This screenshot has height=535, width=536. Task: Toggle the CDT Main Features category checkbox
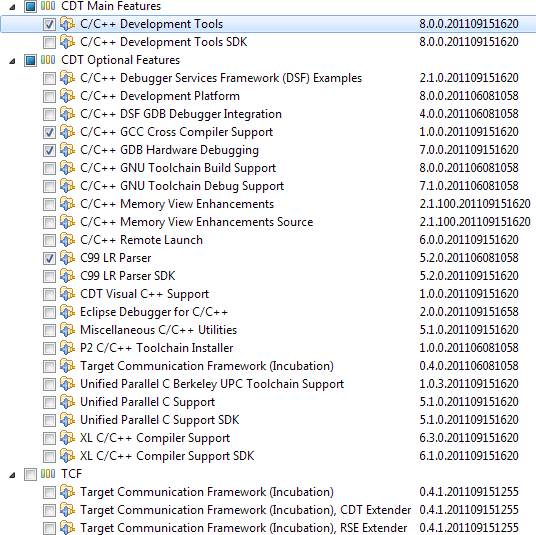(30, 6)
